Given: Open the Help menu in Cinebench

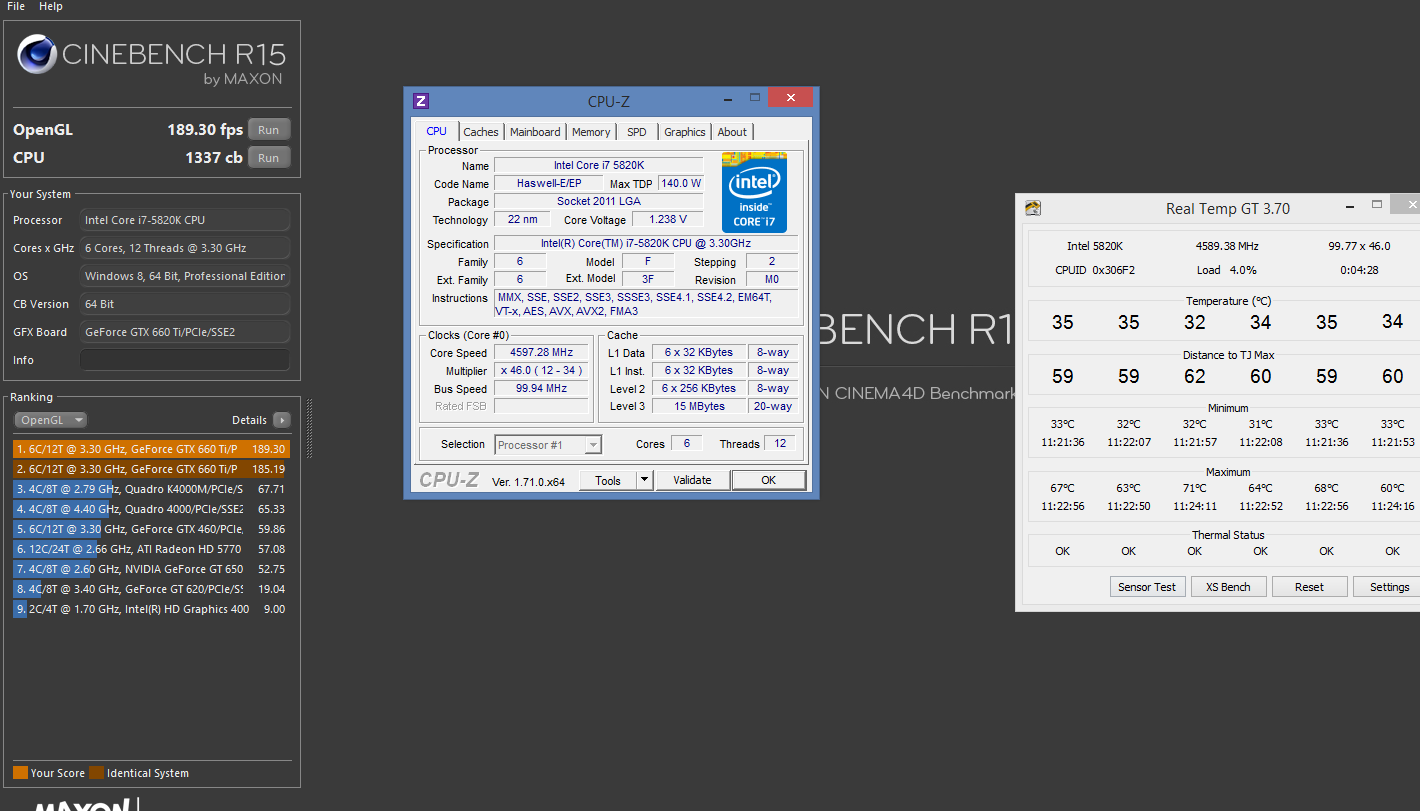Looking at the screenshot, I should [51, 6].
